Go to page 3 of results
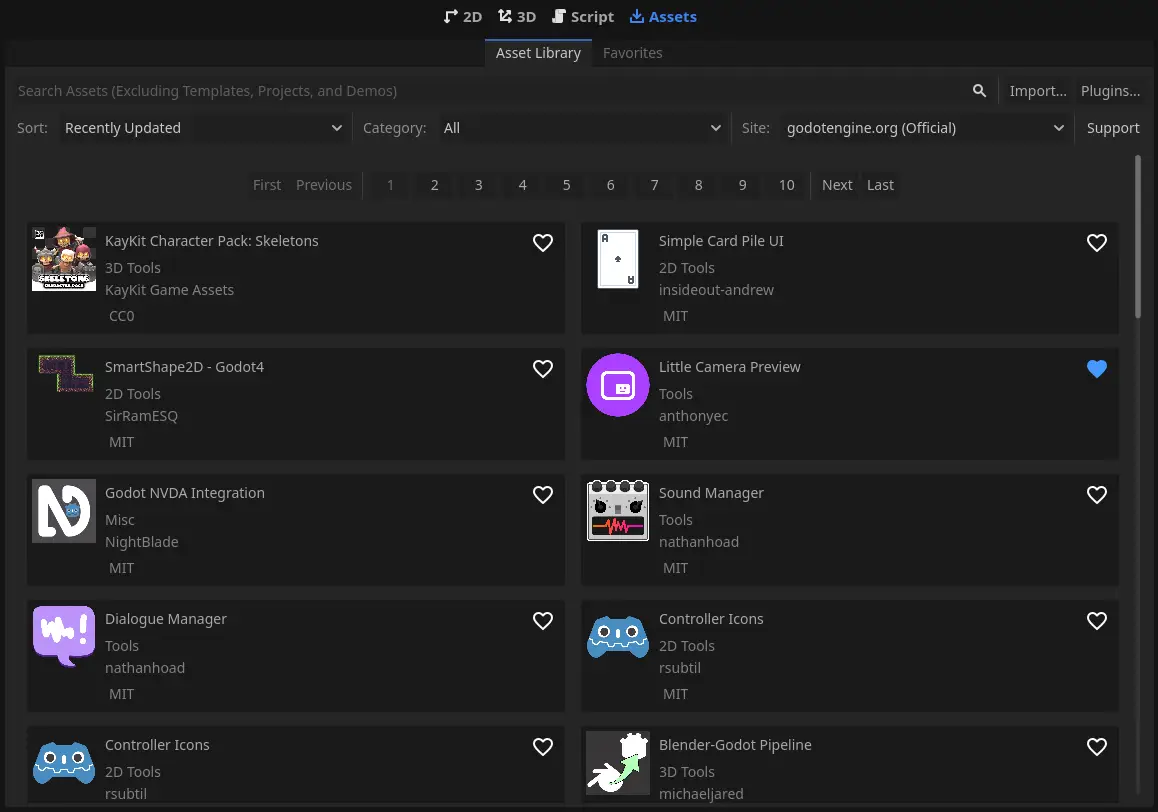Image resolution: width=1158 pixels, height=812 pixels. 479,185
